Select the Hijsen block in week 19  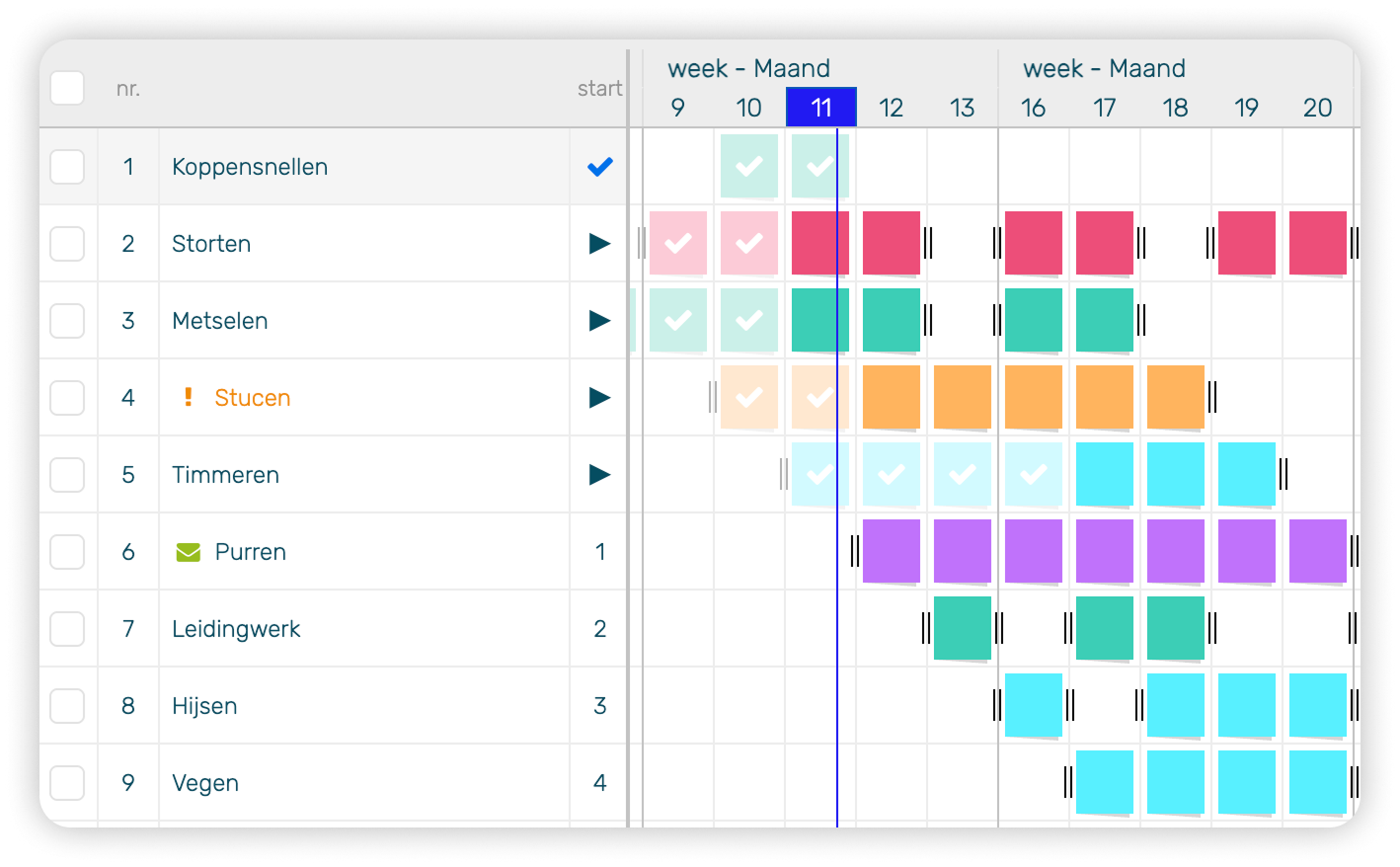point(1247,705)
